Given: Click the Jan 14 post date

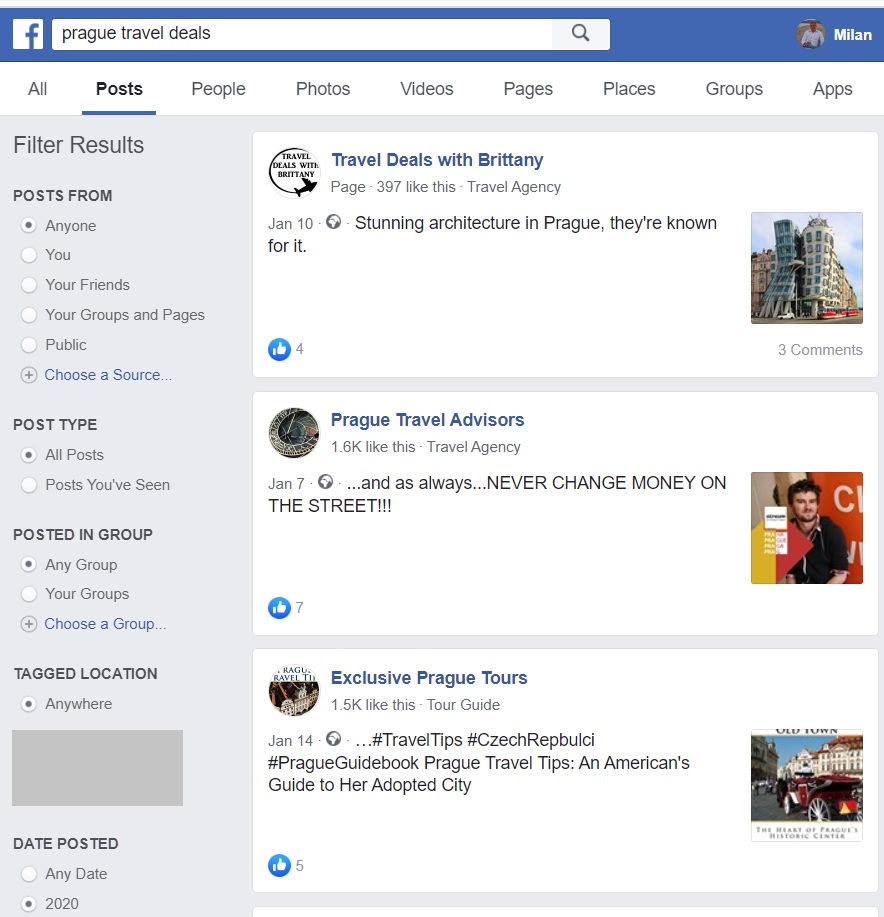Looking at the screenshot, I should (291, 741).
